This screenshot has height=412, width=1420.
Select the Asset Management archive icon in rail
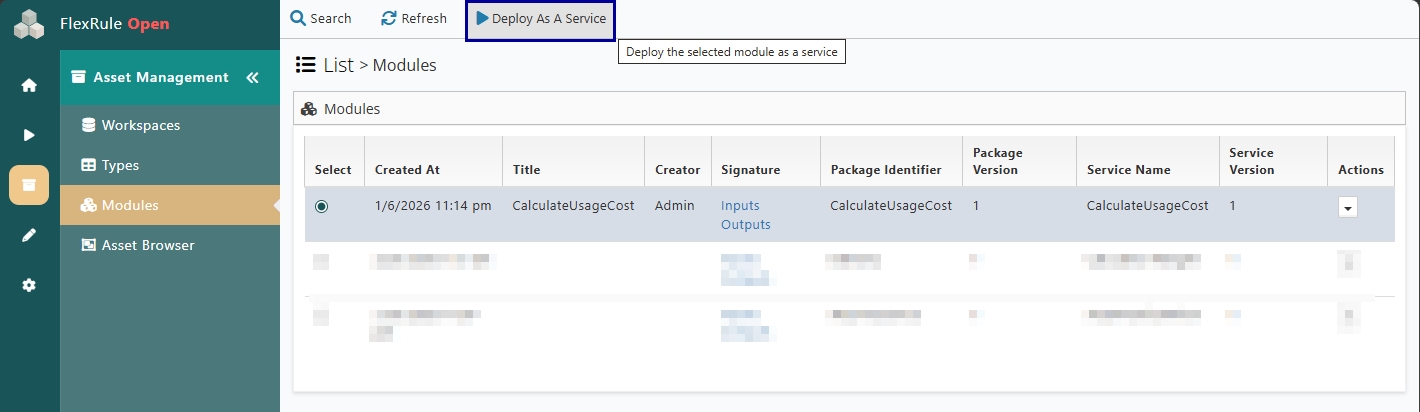click(x=29, y=185)
